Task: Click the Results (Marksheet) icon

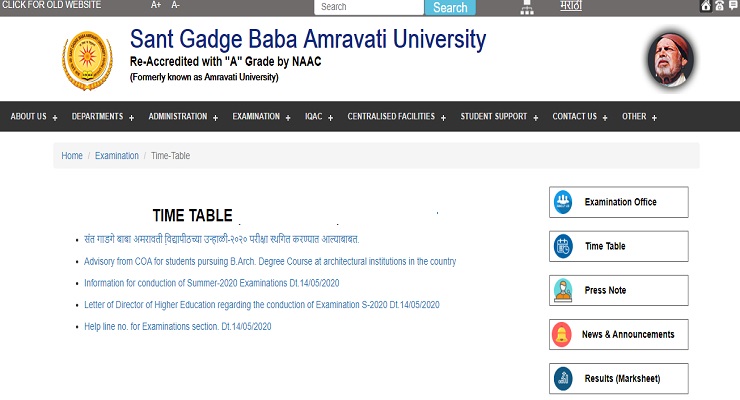Action: click(563, 379)
